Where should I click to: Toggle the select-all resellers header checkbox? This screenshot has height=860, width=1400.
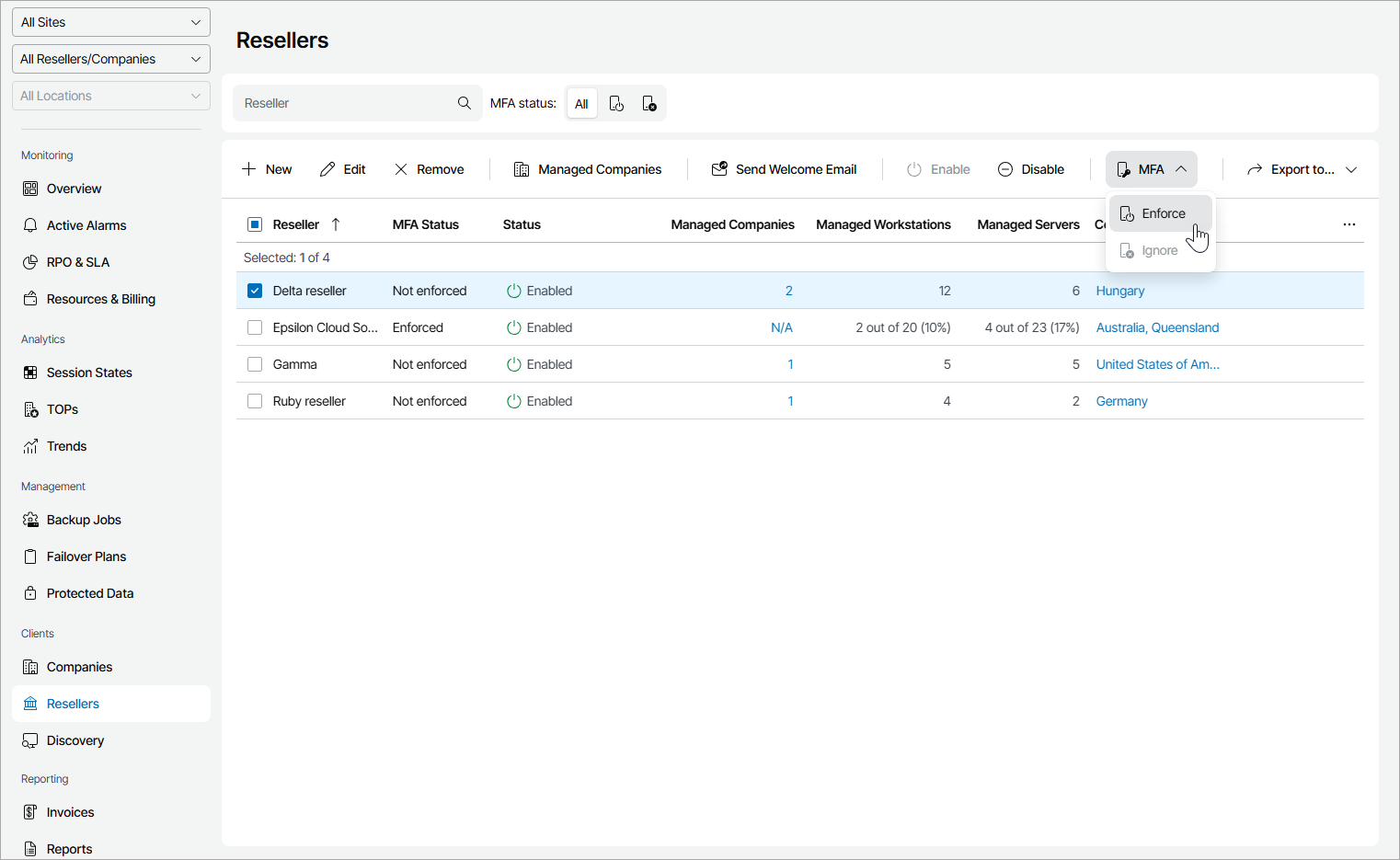tap(255, 224)
